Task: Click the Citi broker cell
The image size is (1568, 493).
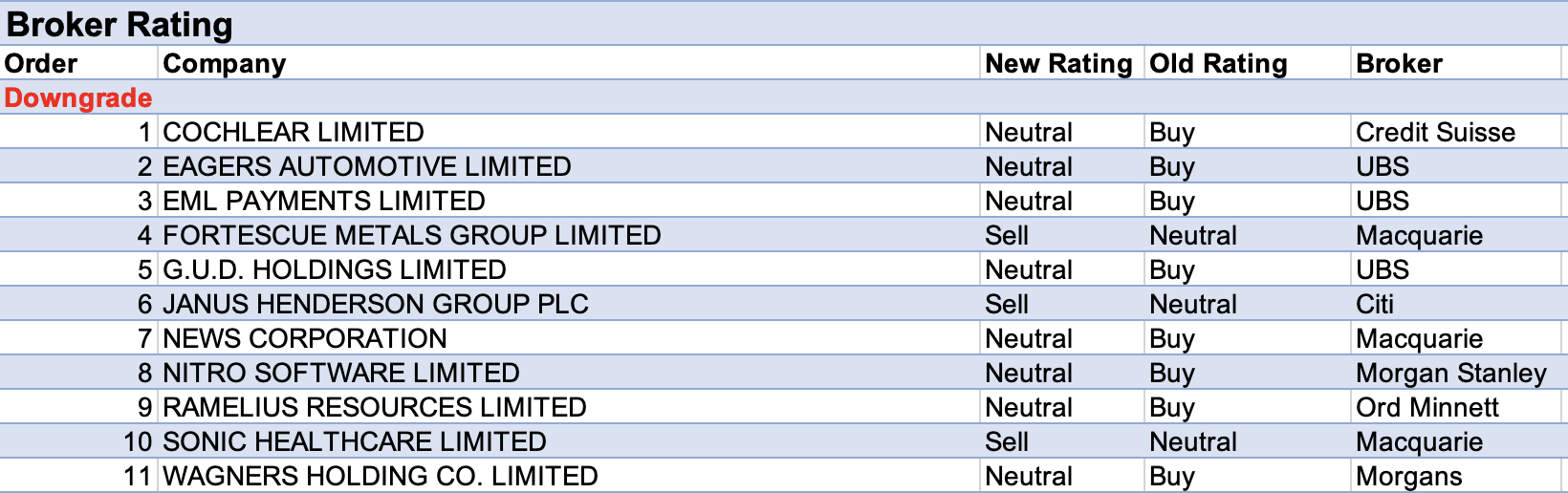Action: (1375, 304)
